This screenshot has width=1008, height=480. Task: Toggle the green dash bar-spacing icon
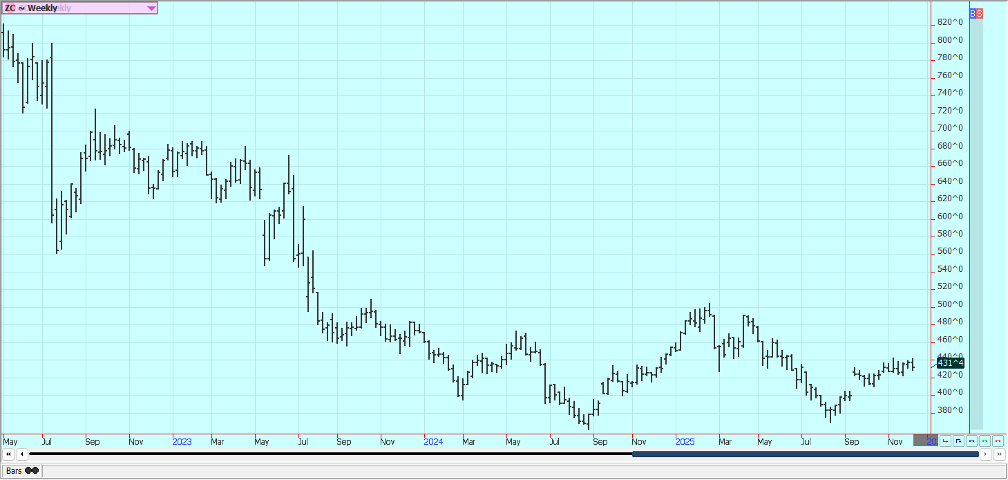click(x=984, y=440)
